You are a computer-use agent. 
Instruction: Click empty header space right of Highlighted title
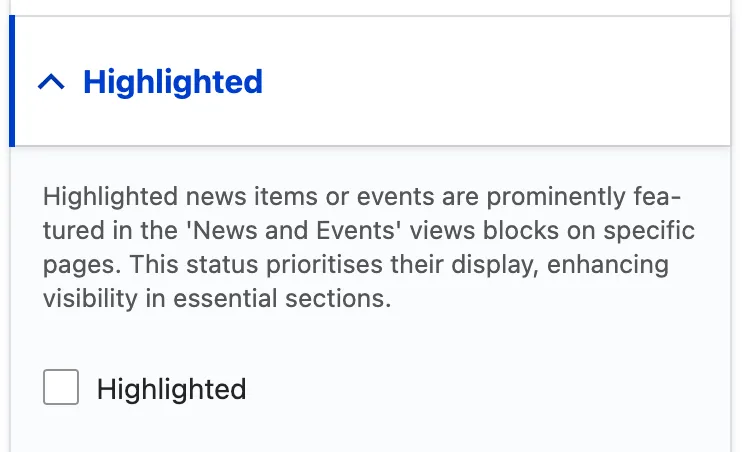point(500,82)
